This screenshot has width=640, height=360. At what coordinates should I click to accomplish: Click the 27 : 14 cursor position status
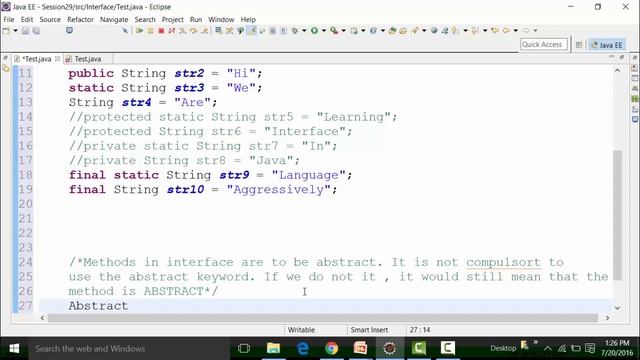[420, 330]
